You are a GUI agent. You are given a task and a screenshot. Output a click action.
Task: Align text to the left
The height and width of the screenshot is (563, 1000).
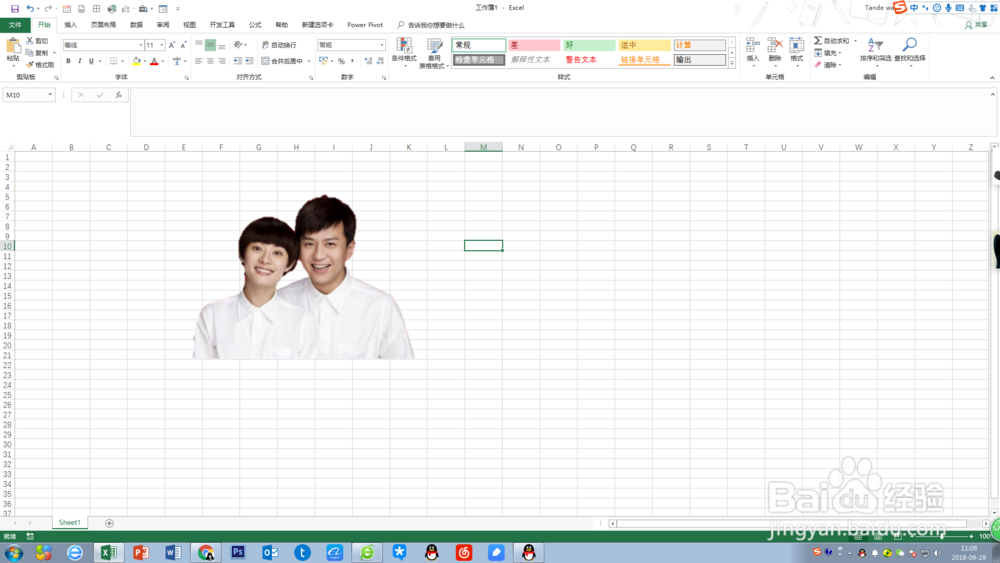pyautogui.click(x=198, y=61)
